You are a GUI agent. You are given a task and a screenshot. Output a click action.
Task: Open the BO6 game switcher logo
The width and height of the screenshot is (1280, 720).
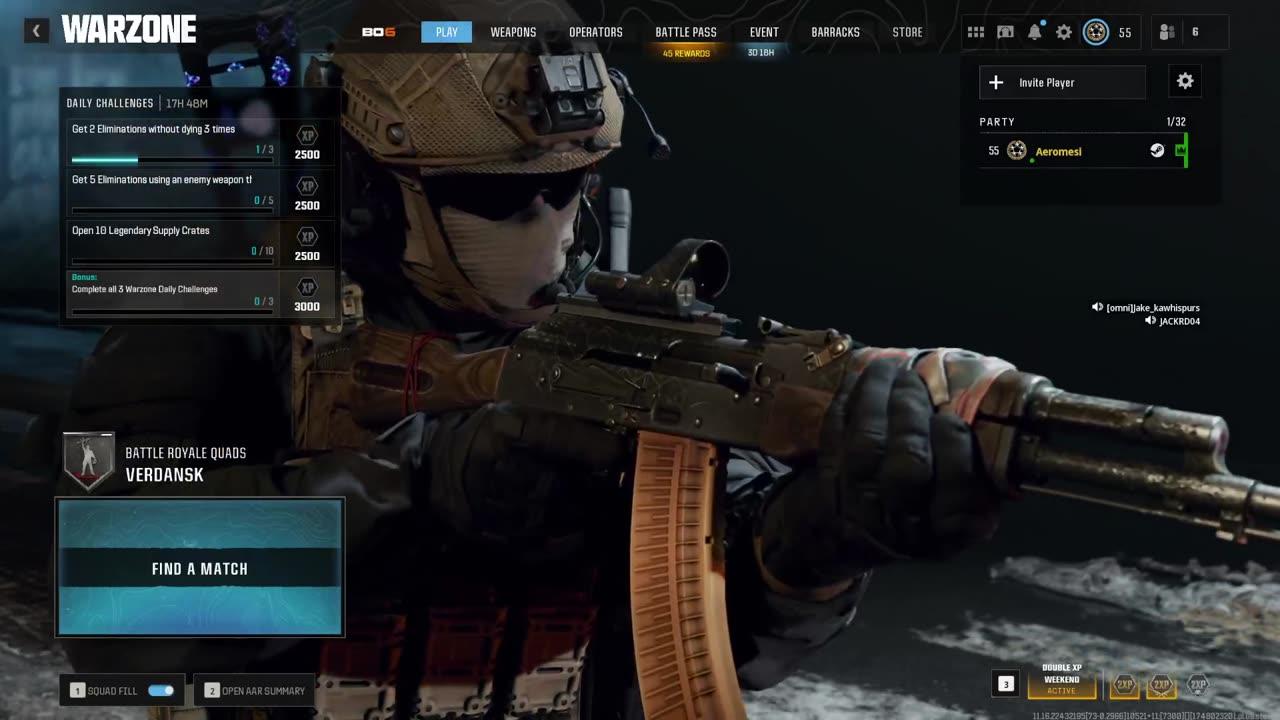coord(378,32)
